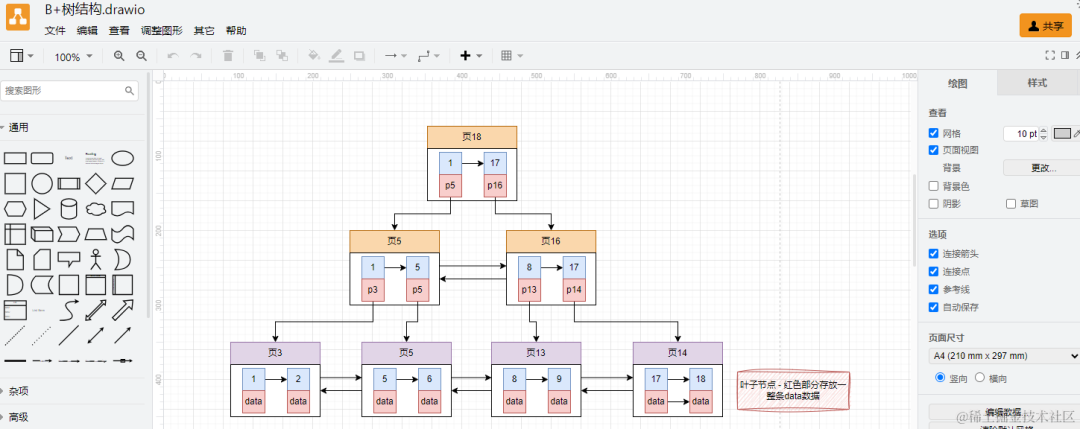Click the redo arrow in toolbar
This screenshot has width=1080, height=429.
coord(196,56)
